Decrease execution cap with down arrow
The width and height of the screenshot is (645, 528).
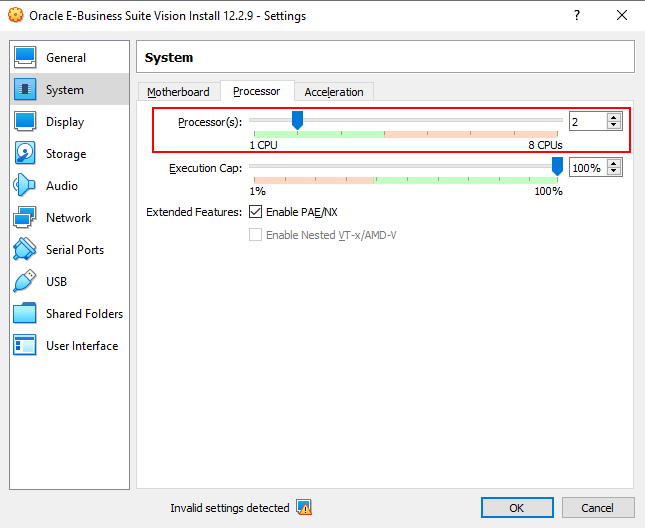[614, 172]
